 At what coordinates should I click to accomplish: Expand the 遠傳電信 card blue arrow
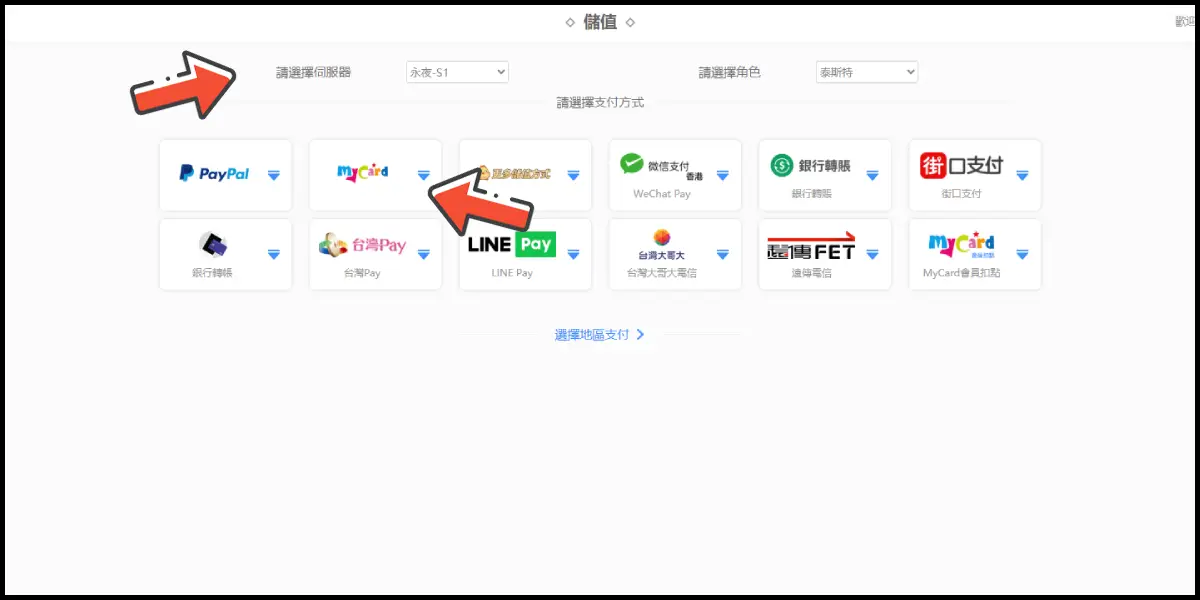[x=872, y=254]
